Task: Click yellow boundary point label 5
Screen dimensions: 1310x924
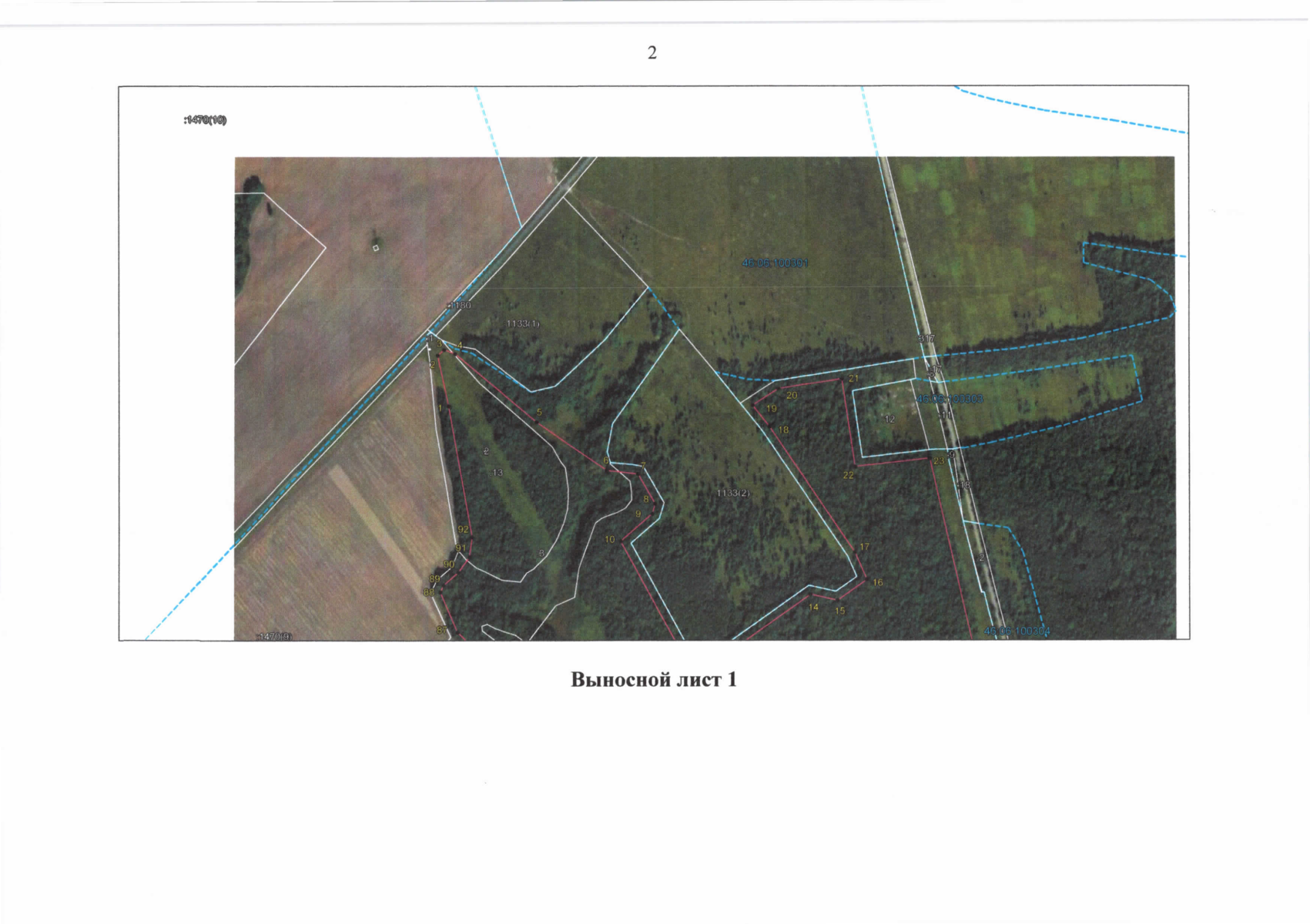Action: (539, 412)
